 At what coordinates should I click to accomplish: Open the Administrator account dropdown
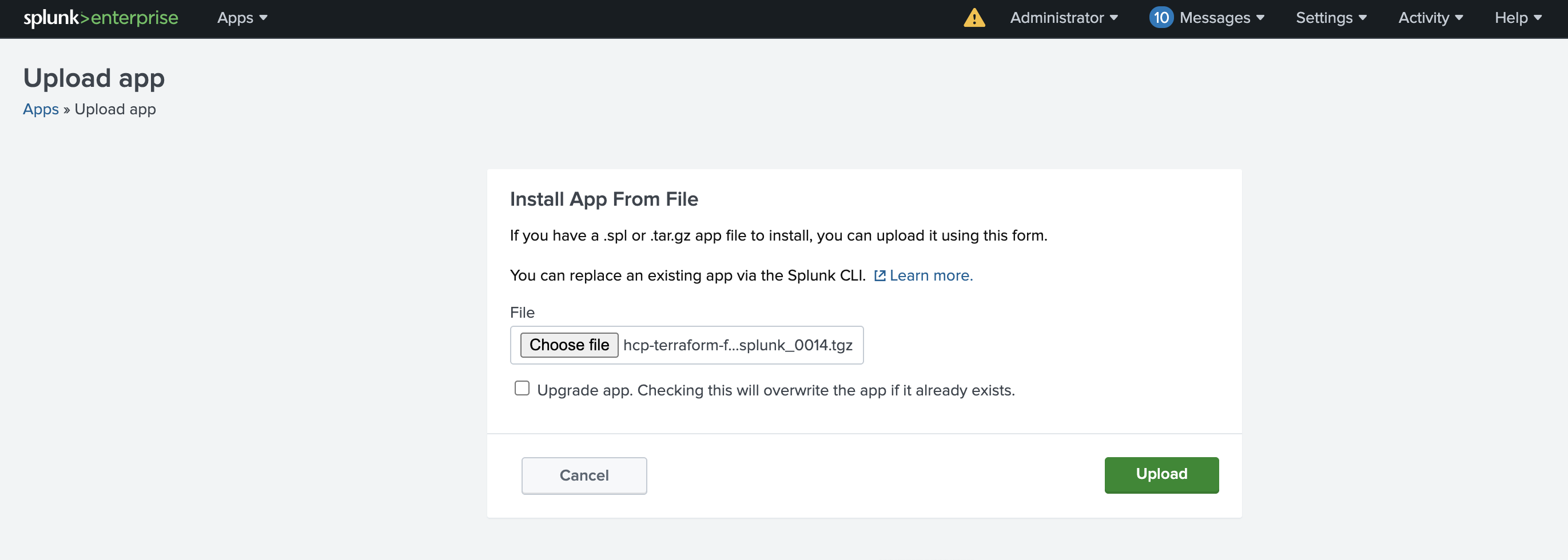click(x=1064, y=18)
